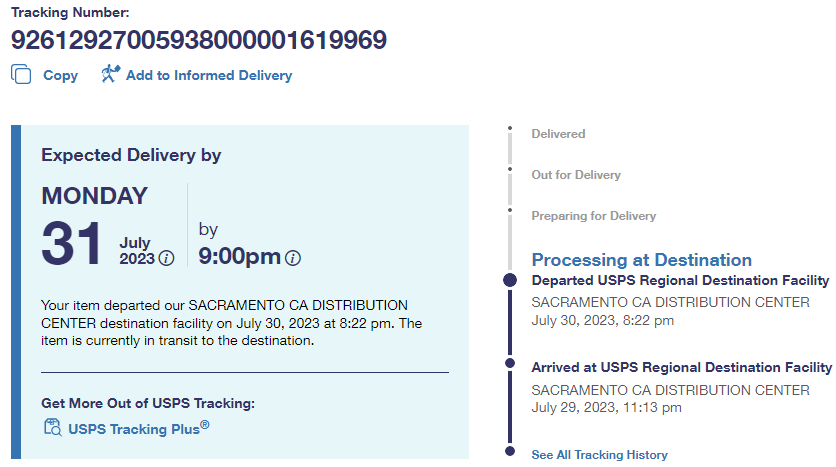
Task: Click the Copy tracking number icon
Action: point(21,74)
